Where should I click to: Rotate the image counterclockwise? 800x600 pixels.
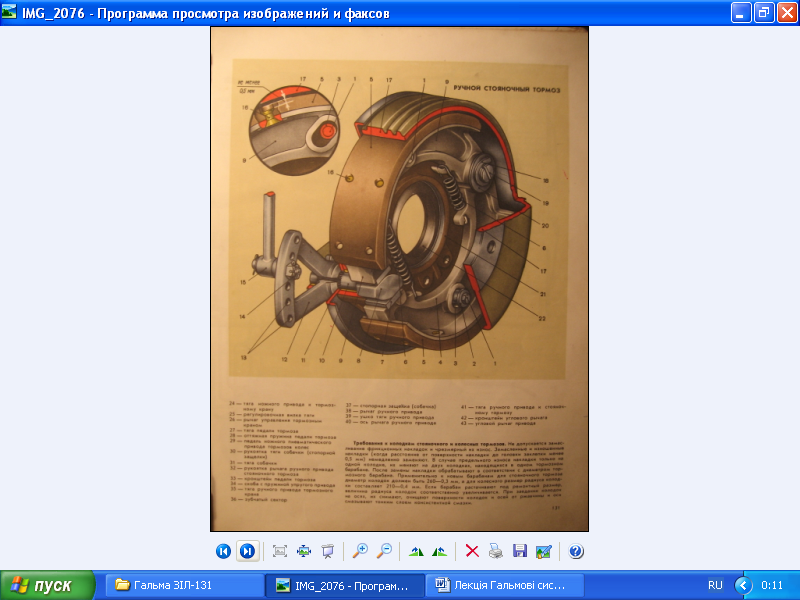[440, 551]
